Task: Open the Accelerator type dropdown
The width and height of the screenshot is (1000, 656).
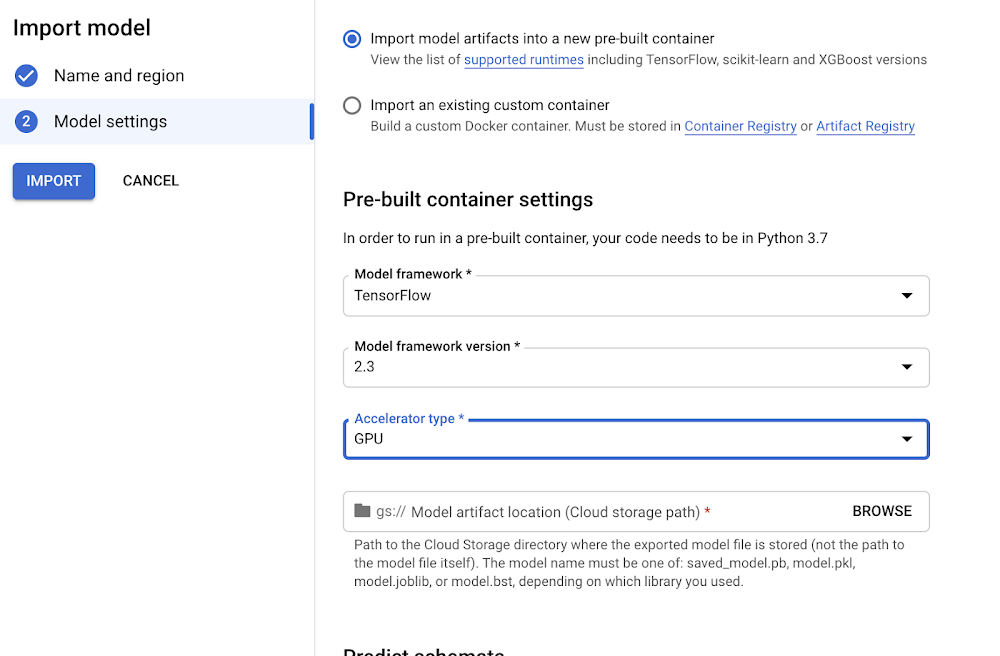Action: point(636,439)
